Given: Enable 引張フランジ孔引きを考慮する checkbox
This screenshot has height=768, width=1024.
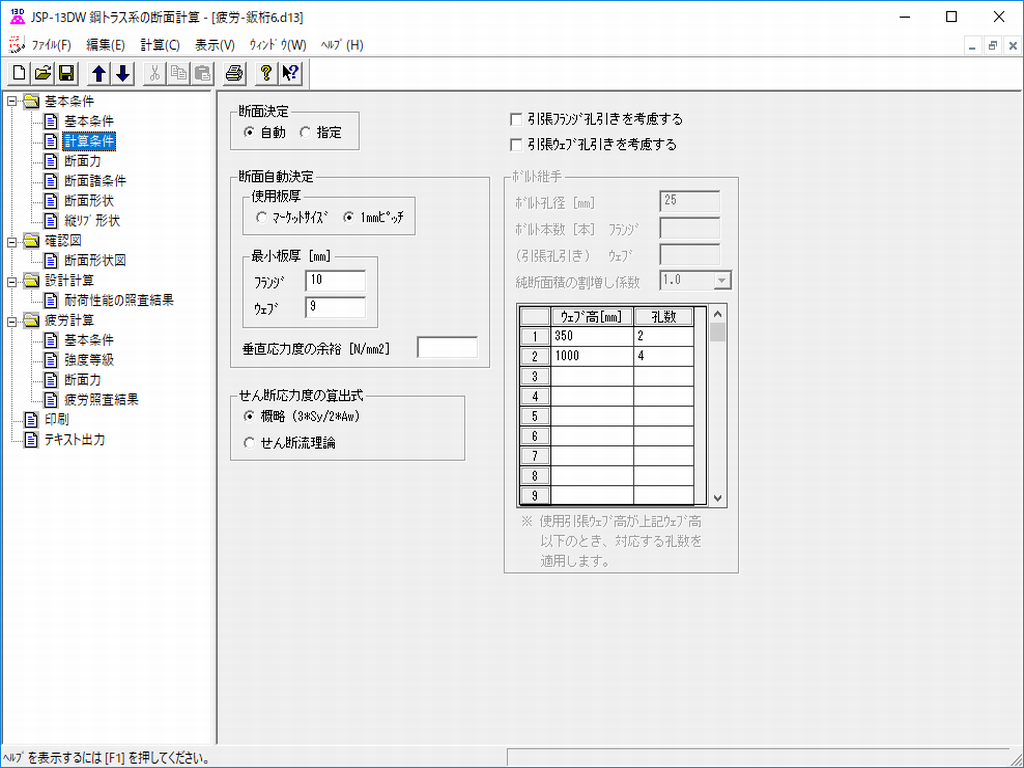Looking at the screenshot, I should point(516,119).
